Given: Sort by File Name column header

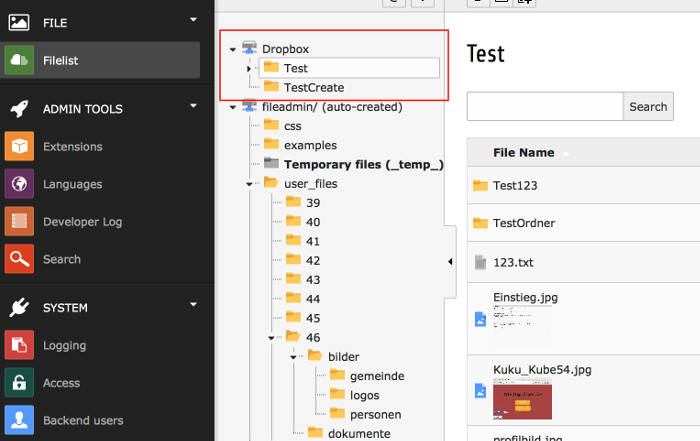Looking at the screenshot, I should coord(524,153).
